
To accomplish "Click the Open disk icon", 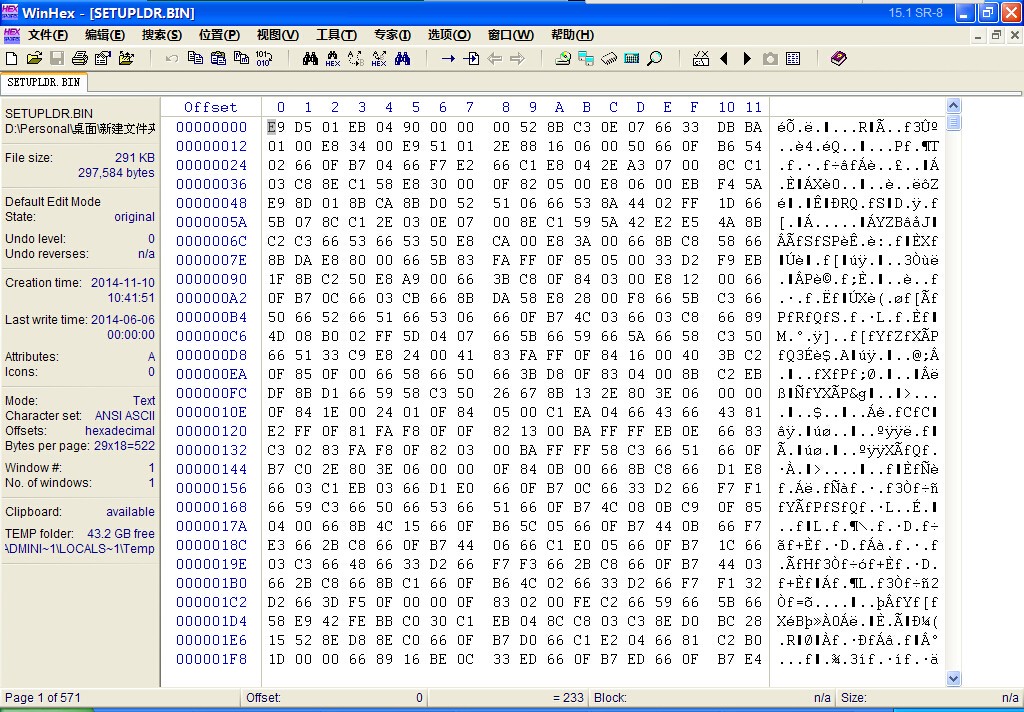I will [563, 59].
